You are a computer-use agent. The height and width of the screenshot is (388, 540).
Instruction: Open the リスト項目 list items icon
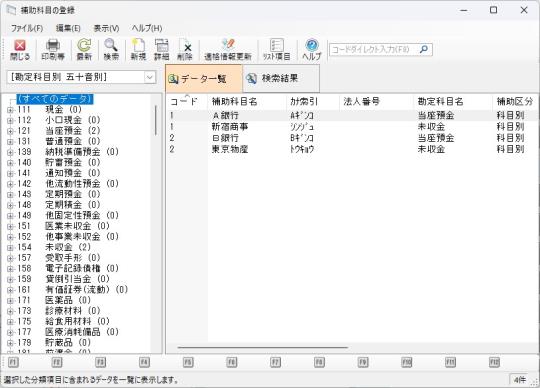(277, 50)
